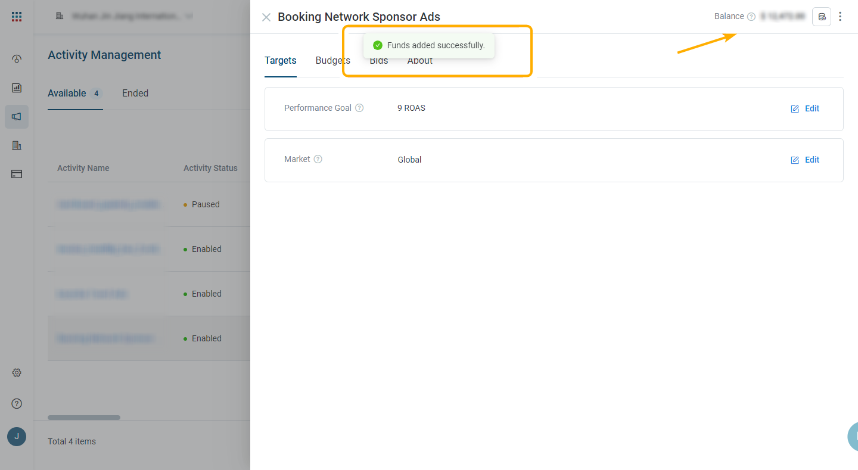Click the user avatar J
This screenshot has width=858, height=470.
point(16,437)
